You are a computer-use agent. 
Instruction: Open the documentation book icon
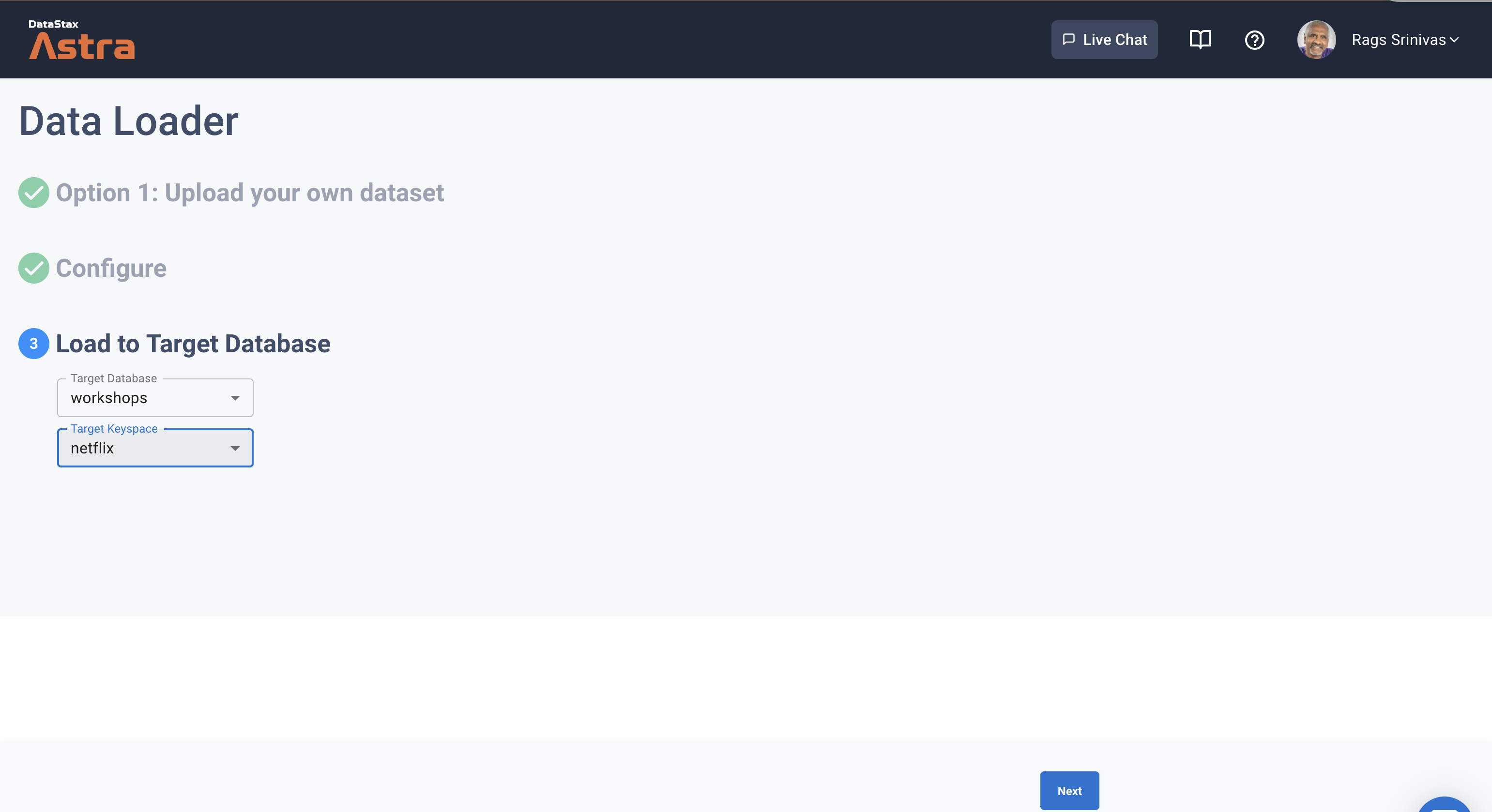point(1200,39)
